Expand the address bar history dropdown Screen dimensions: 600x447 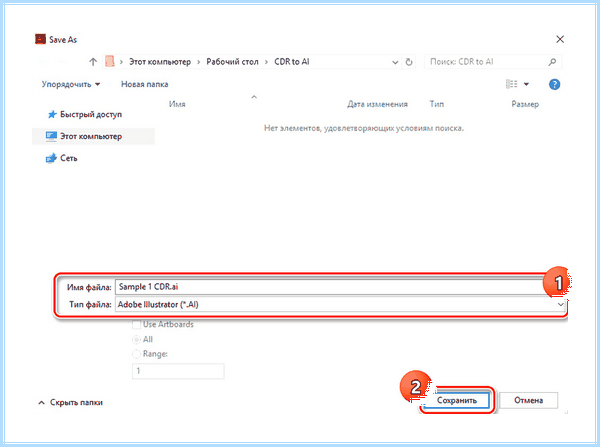(395, 62)
